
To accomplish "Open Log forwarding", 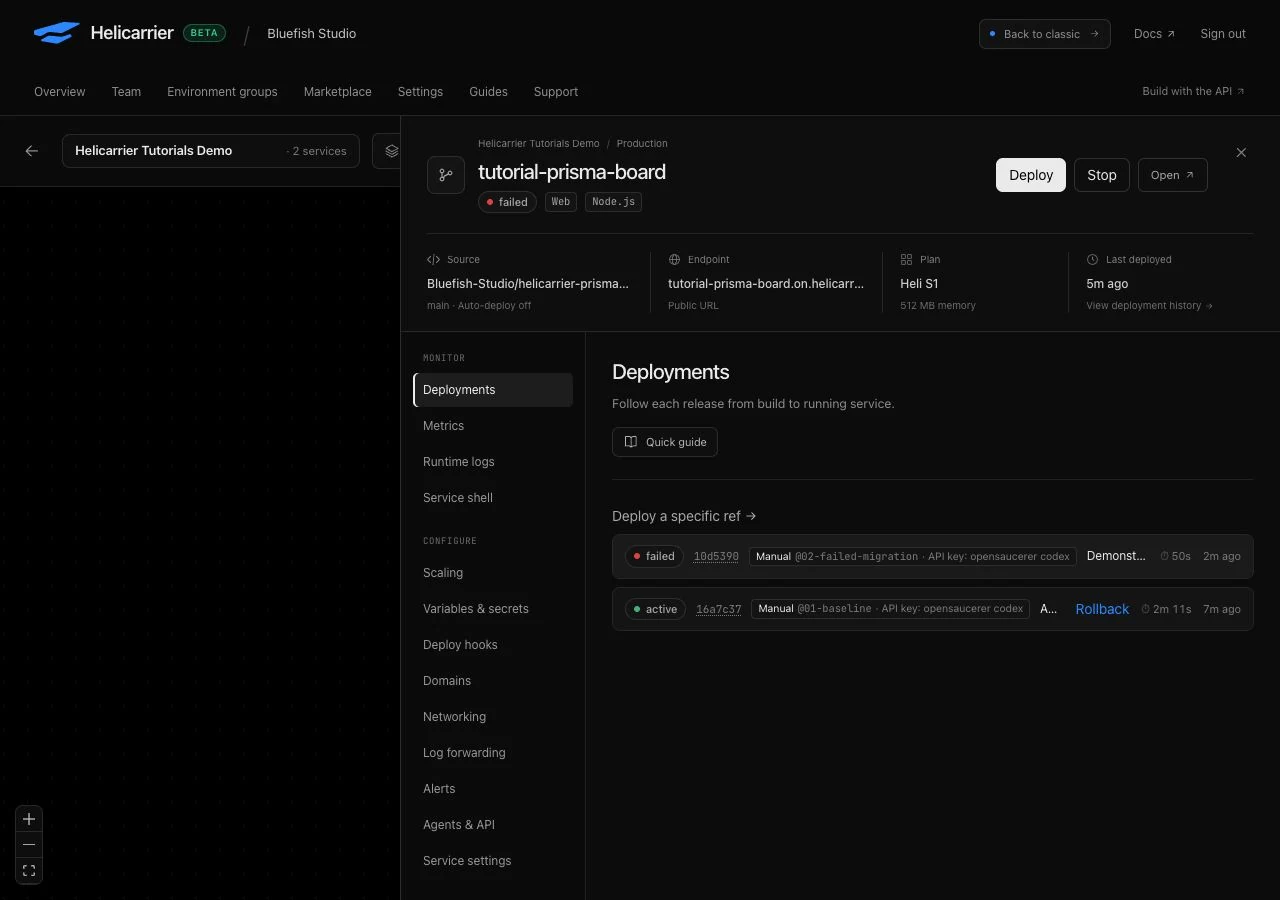I will (x=493, y=753).
